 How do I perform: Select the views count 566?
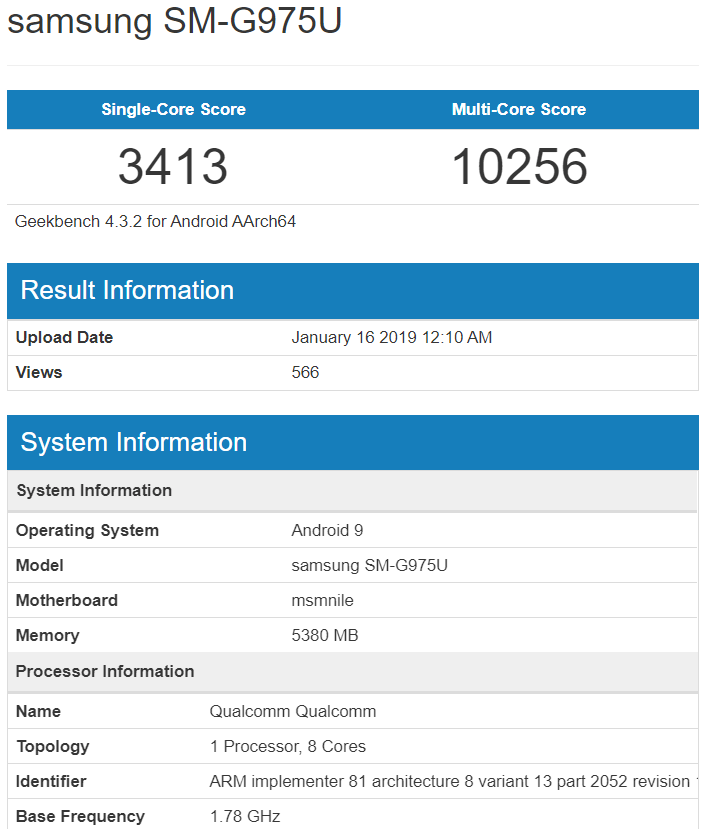[x=305, y=372]
